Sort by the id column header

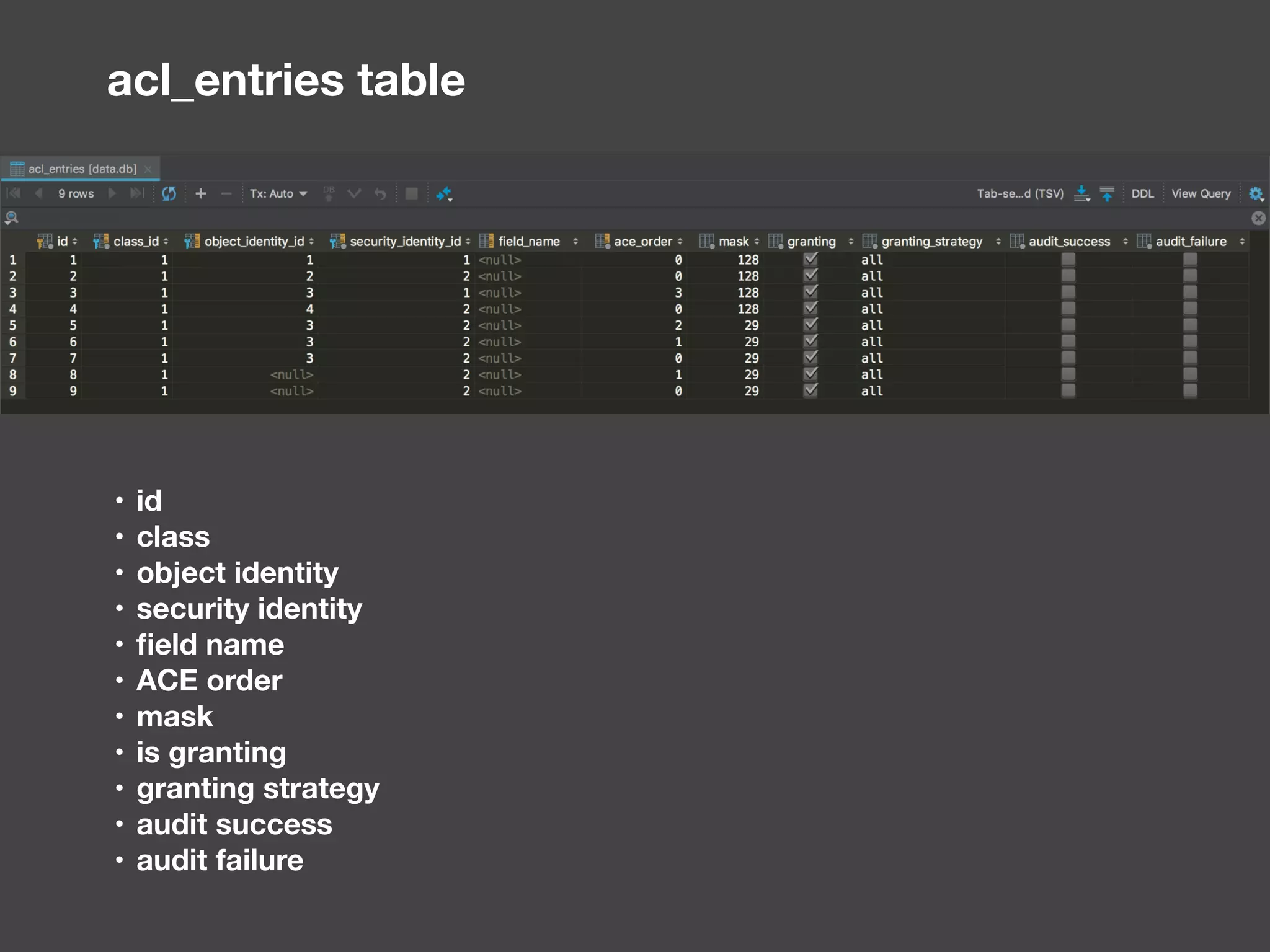click(58, 241)
